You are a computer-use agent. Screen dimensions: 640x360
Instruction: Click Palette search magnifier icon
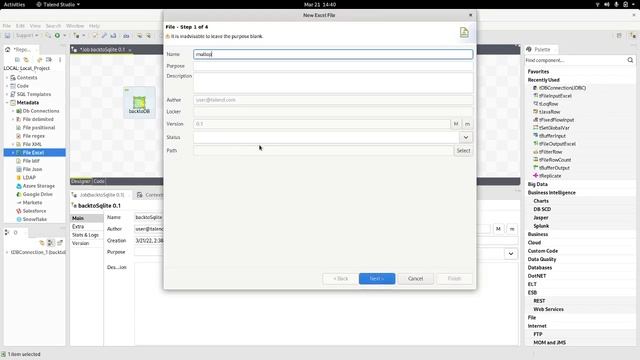pos(630,60)
